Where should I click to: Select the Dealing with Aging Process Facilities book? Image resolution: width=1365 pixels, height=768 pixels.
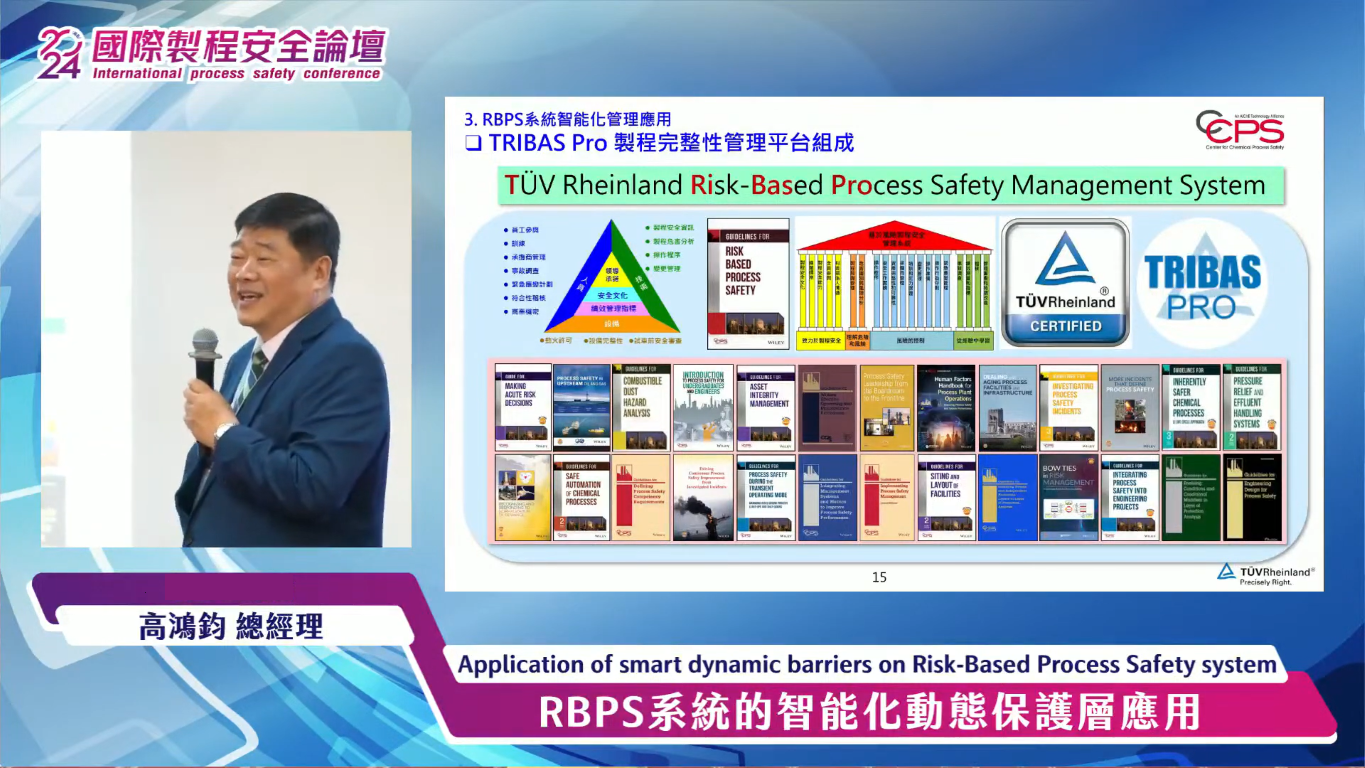tap(1007, 408)
